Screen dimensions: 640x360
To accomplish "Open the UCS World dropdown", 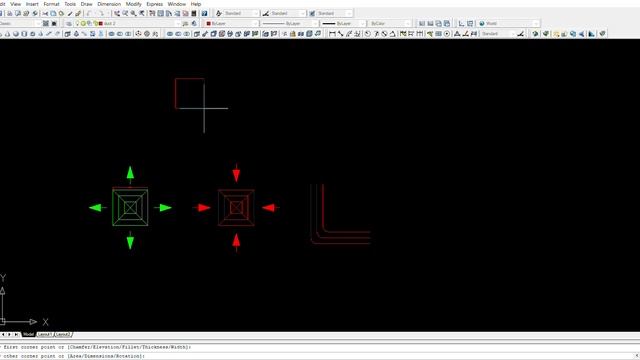I will pos(509,24).
